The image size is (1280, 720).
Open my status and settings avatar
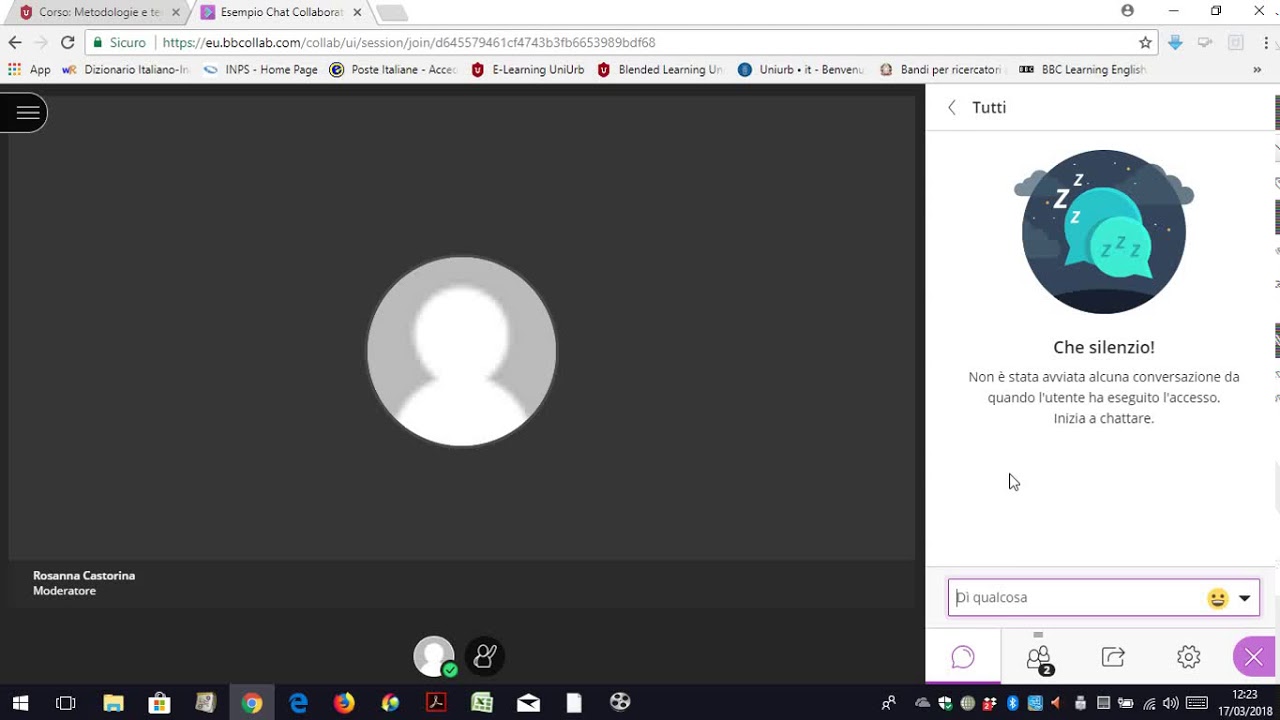[x=434, y=656]
